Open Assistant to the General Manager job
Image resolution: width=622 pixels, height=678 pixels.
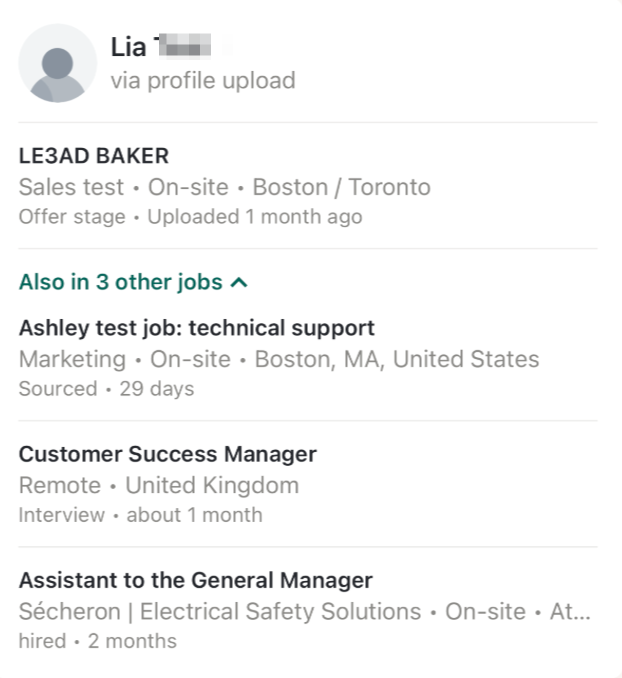[196, 580]
